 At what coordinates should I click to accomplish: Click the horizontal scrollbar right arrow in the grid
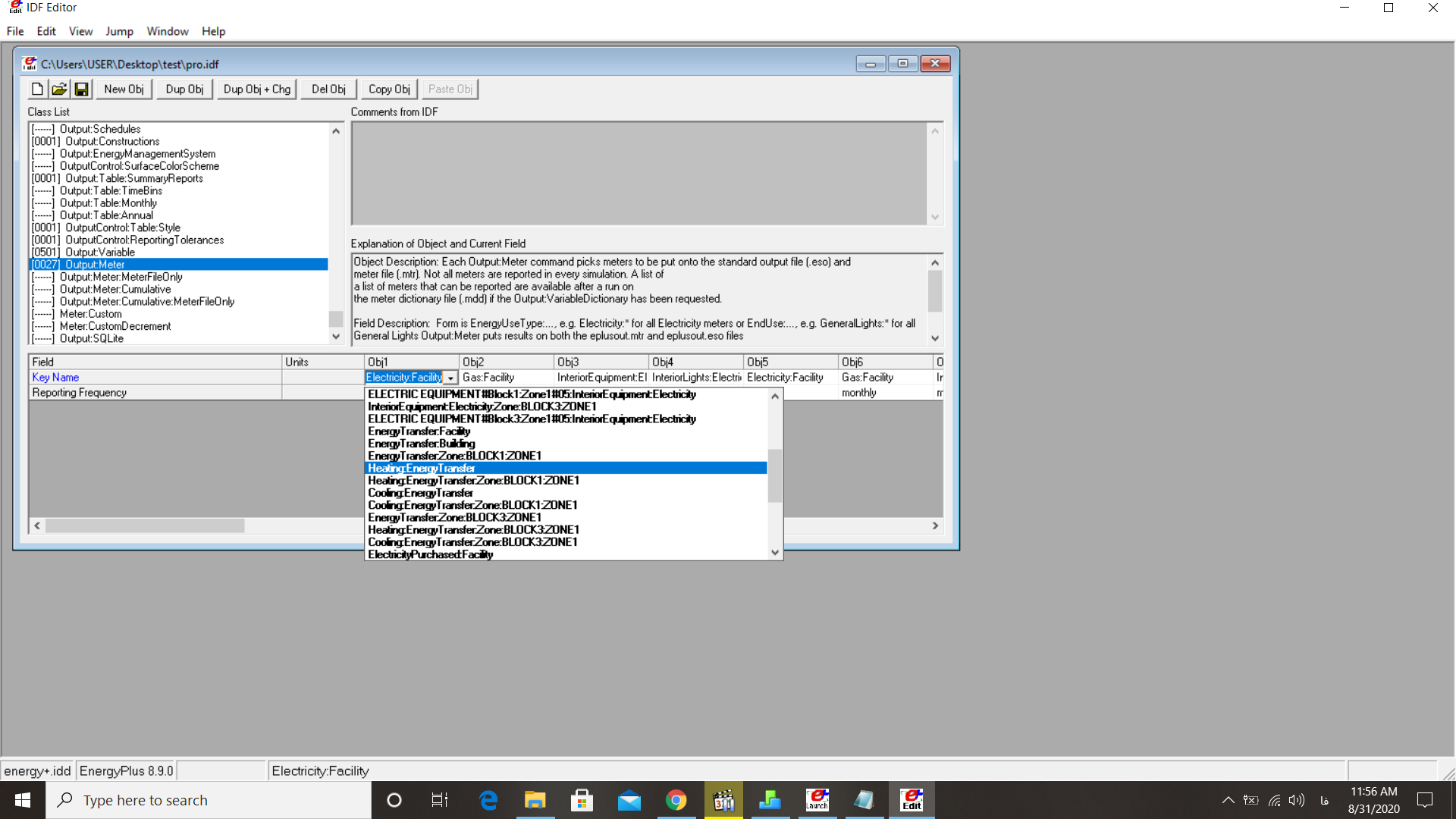(x=935, y=526)
